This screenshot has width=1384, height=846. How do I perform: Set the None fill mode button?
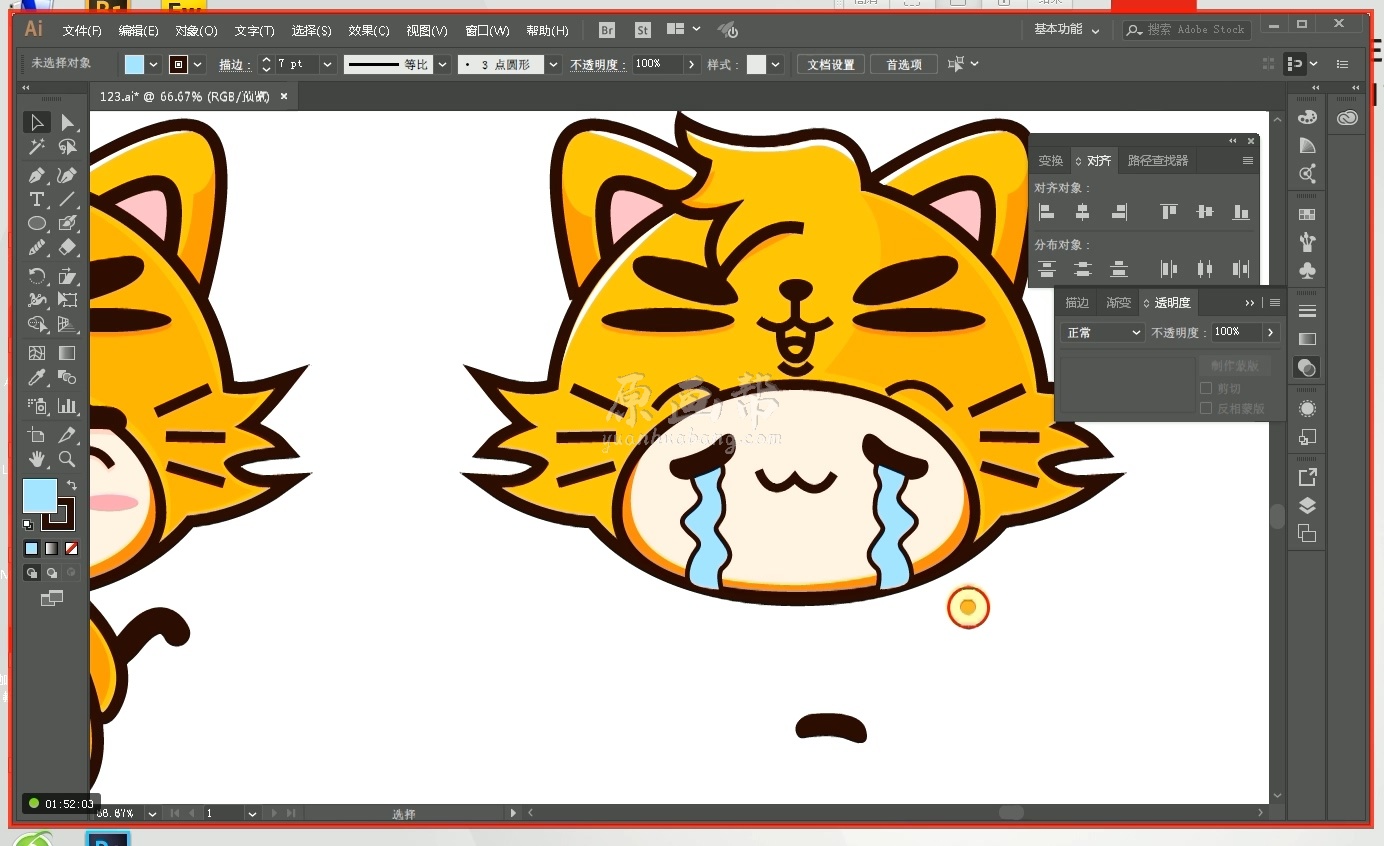pyautogui.click(x=71, y=548)
